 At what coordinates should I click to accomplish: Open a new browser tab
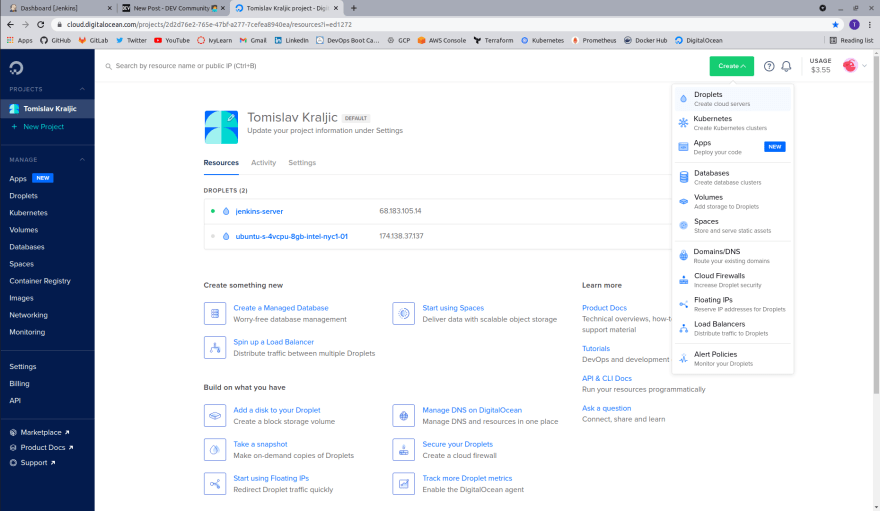(354, 8)
